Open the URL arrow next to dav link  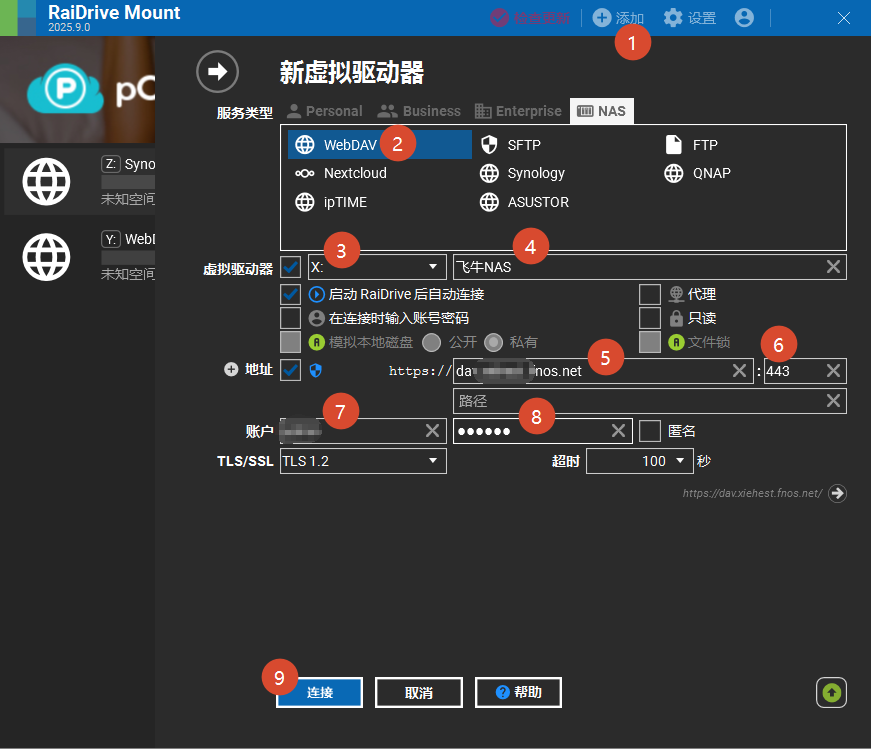tap(837, 493)
